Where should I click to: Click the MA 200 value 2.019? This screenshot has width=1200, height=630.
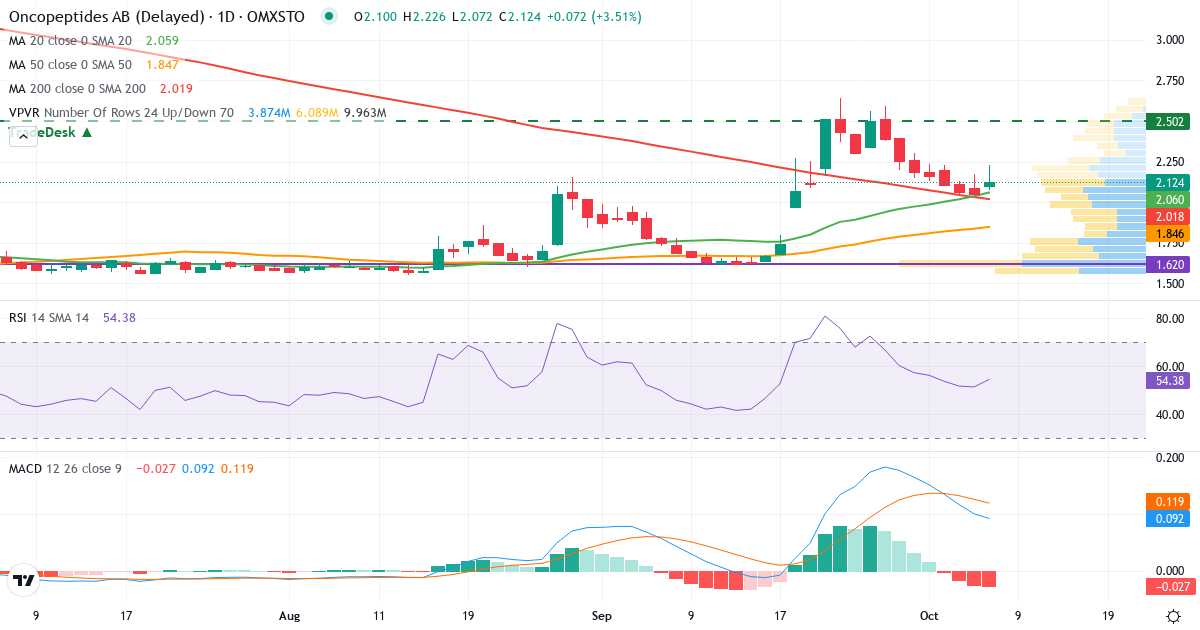[x=177, y=89]
